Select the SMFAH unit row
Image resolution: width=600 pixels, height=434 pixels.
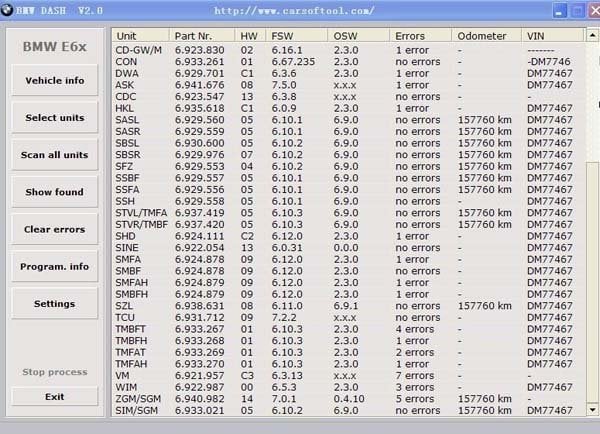[348, 282]
